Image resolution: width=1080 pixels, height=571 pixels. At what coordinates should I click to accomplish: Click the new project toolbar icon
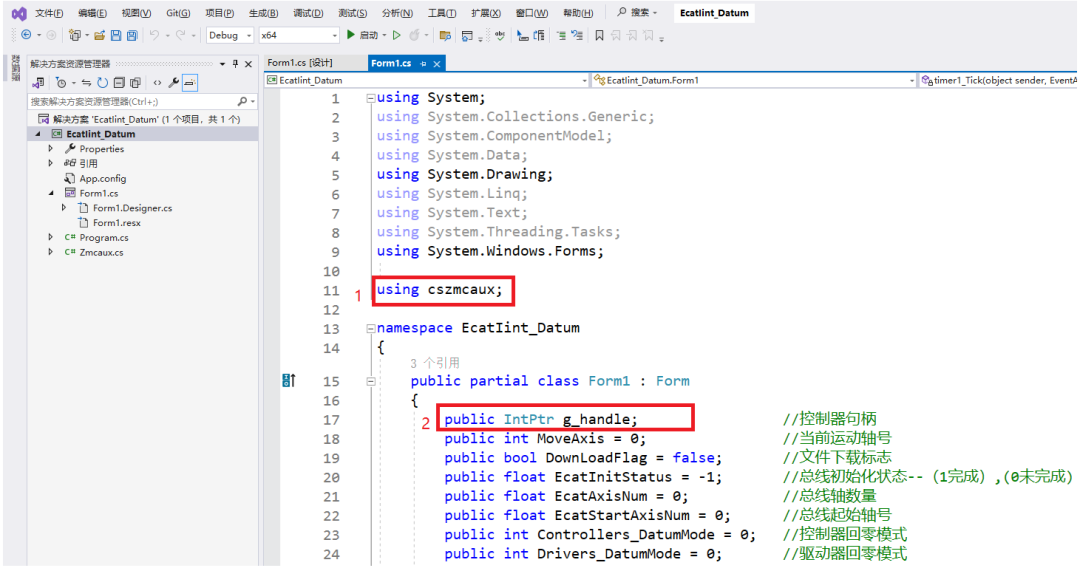74,35
